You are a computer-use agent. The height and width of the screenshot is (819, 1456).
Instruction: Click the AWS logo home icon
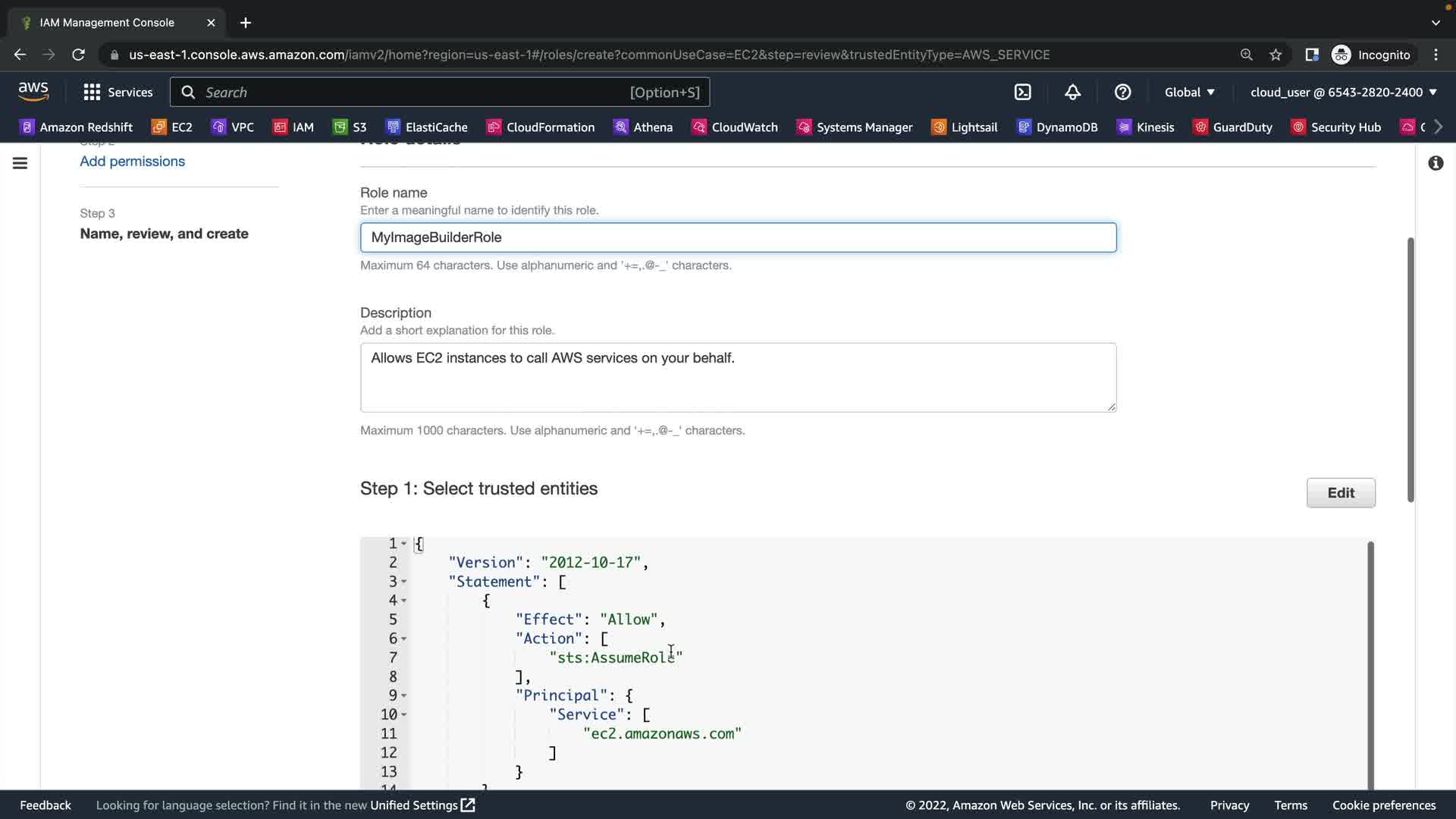pyautogui.click(x=33, y=91)
